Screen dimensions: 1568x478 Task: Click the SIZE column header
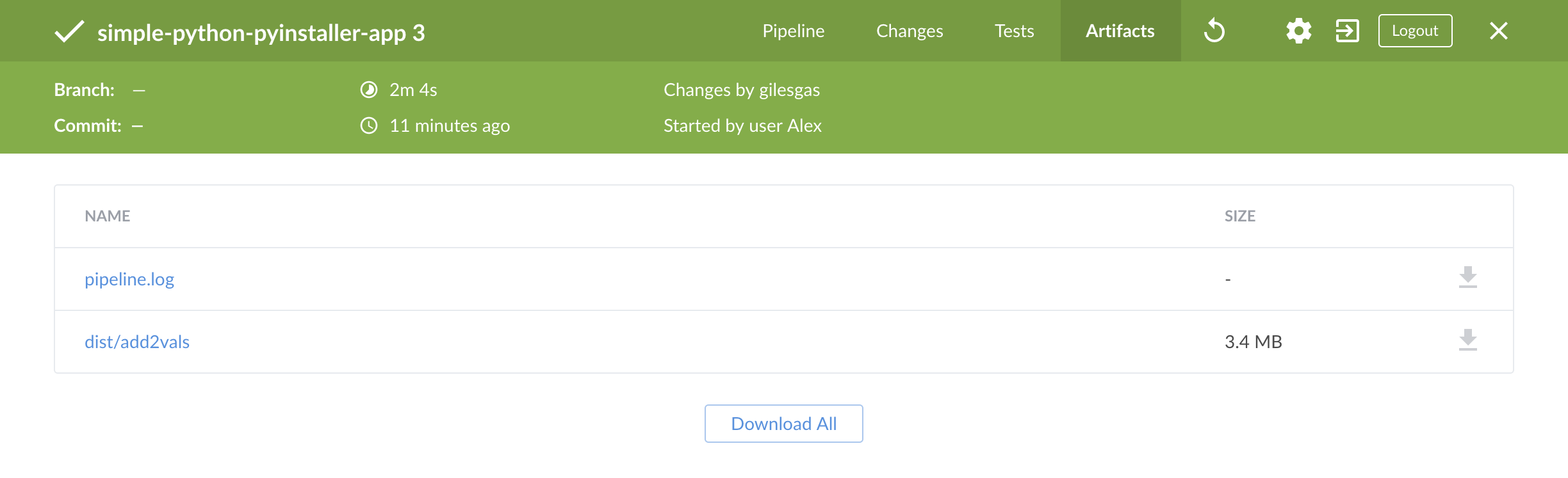(1239, 216)
